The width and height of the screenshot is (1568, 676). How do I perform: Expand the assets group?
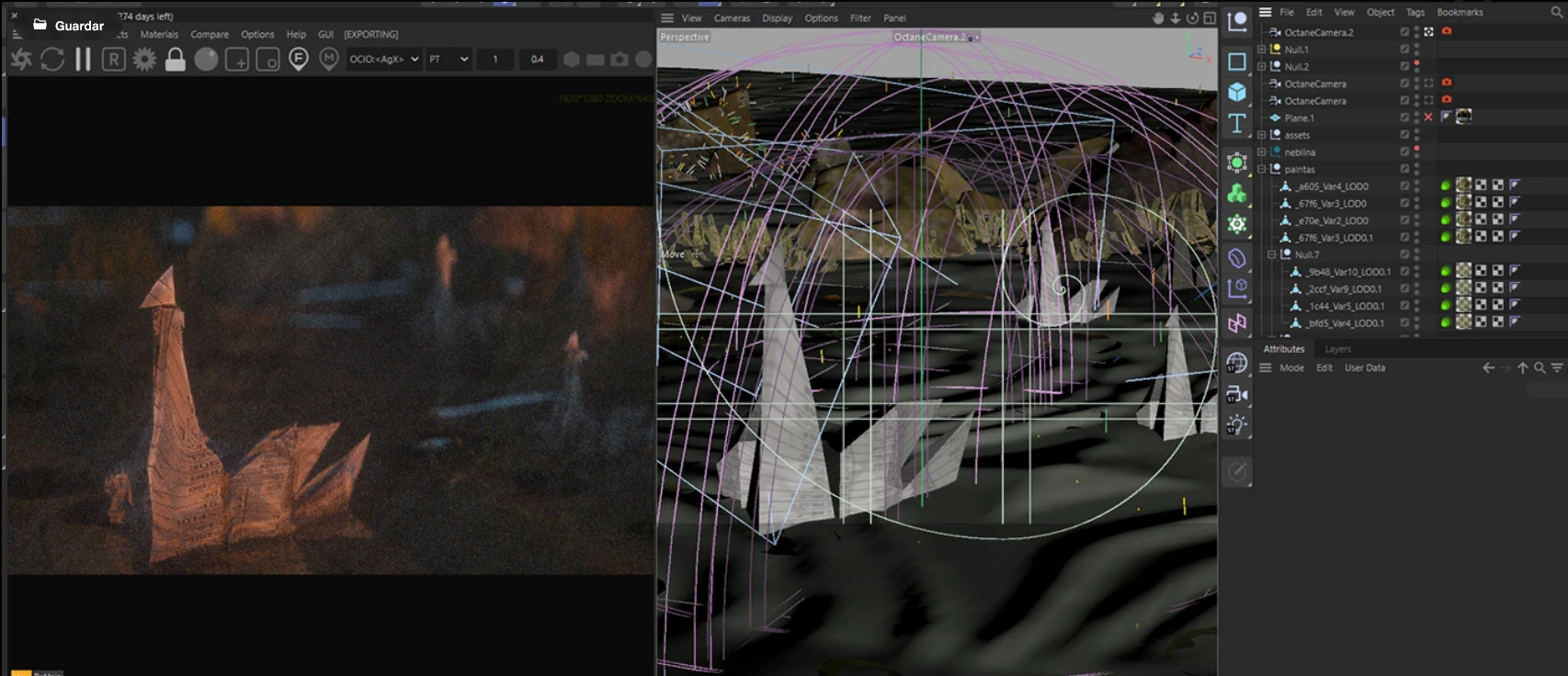point(1261,135)
